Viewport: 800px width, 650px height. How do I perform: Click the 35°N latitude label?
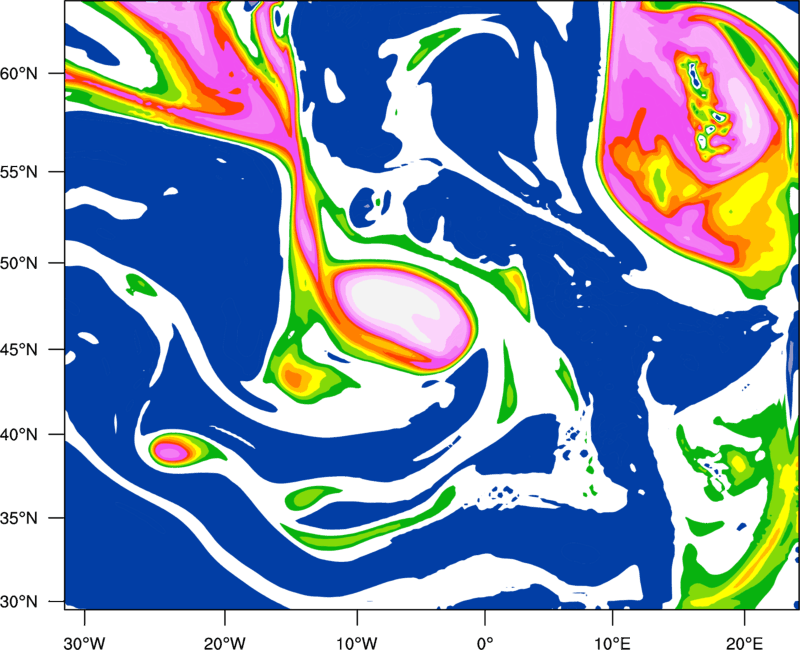(x=19, y=518)
